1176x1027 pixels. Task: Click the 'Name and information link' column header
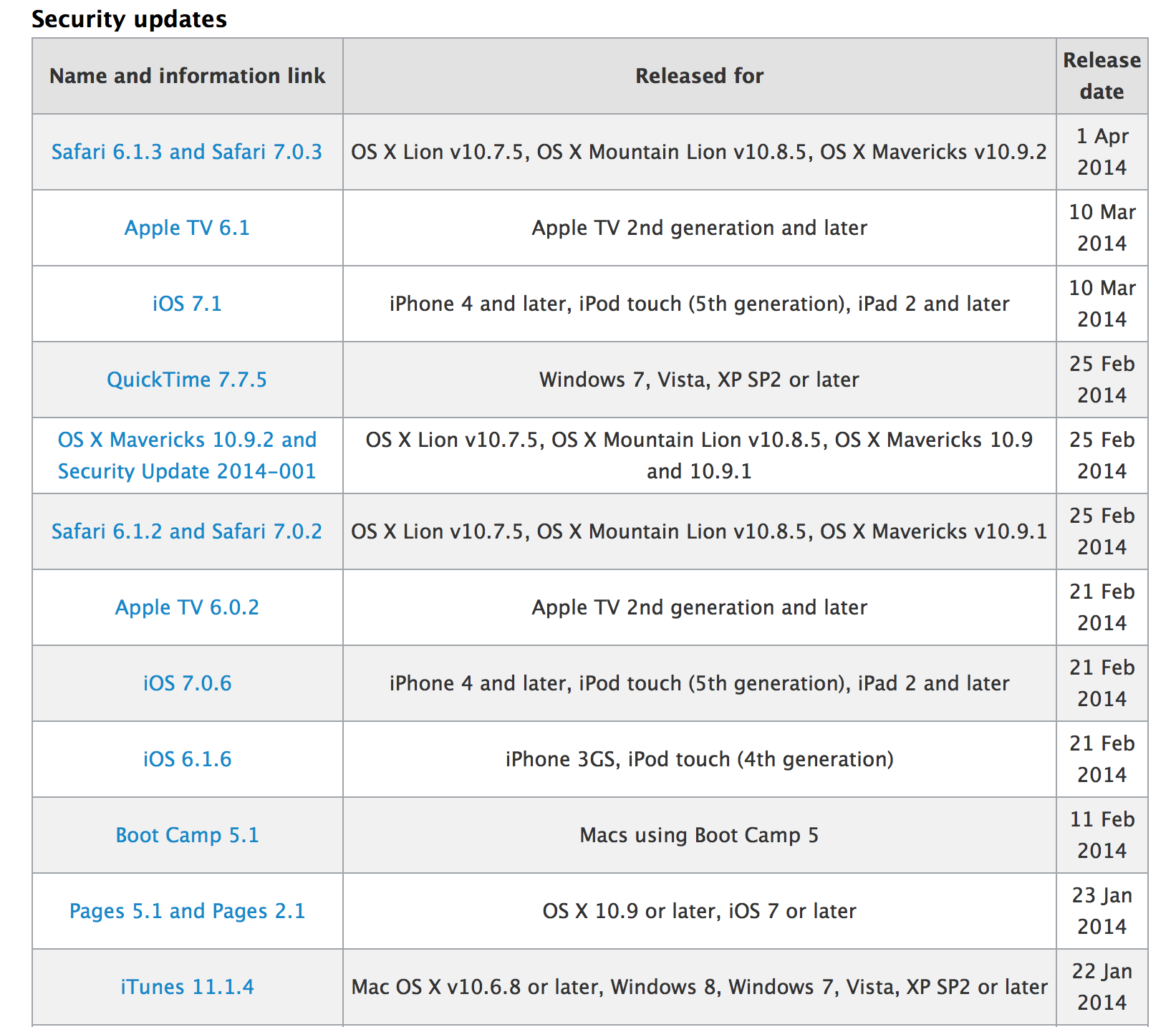[x=187, y=76]
